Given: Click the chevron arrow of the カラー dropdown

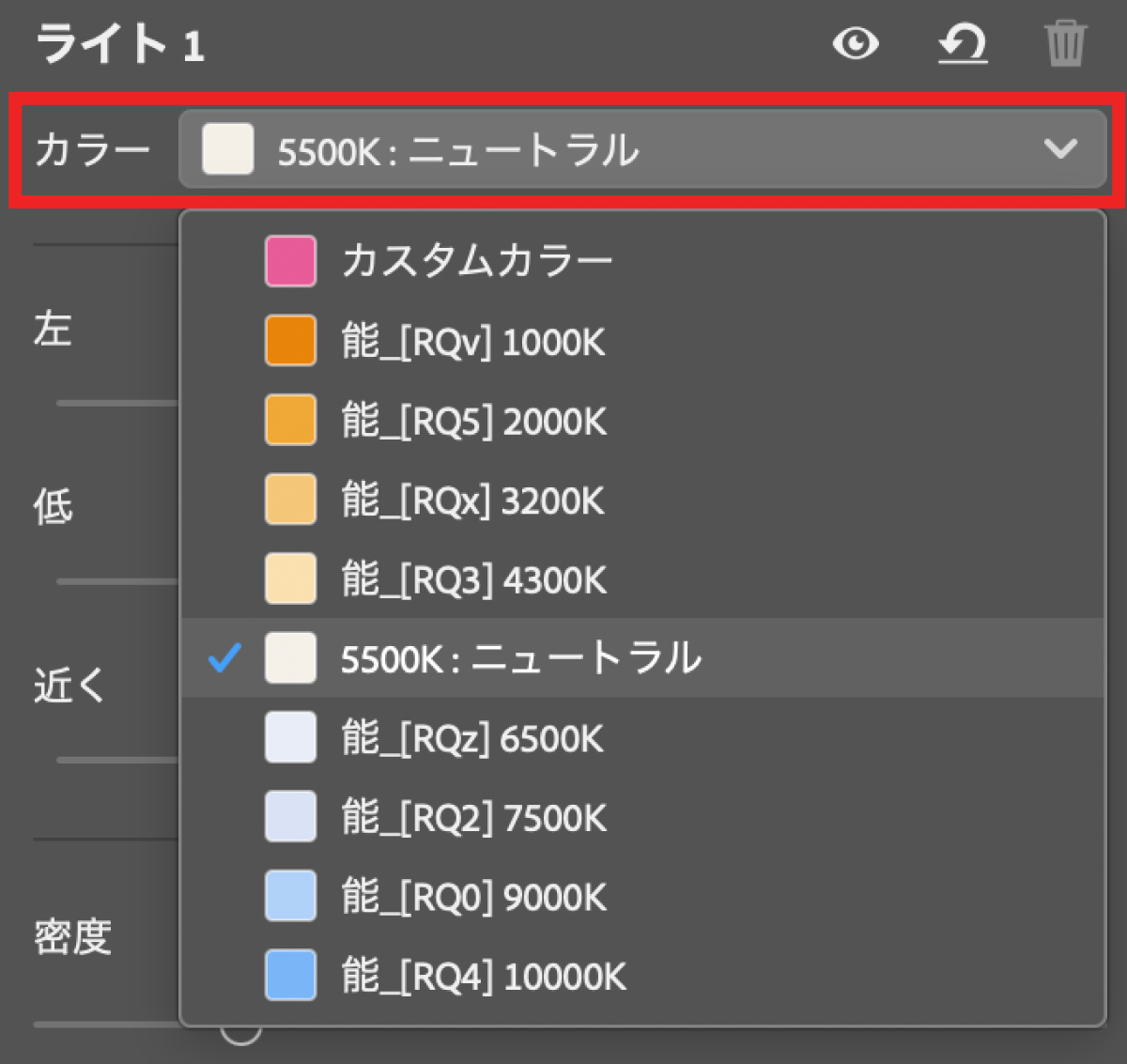Looking at the screenshot, I should click(1060, 148).
